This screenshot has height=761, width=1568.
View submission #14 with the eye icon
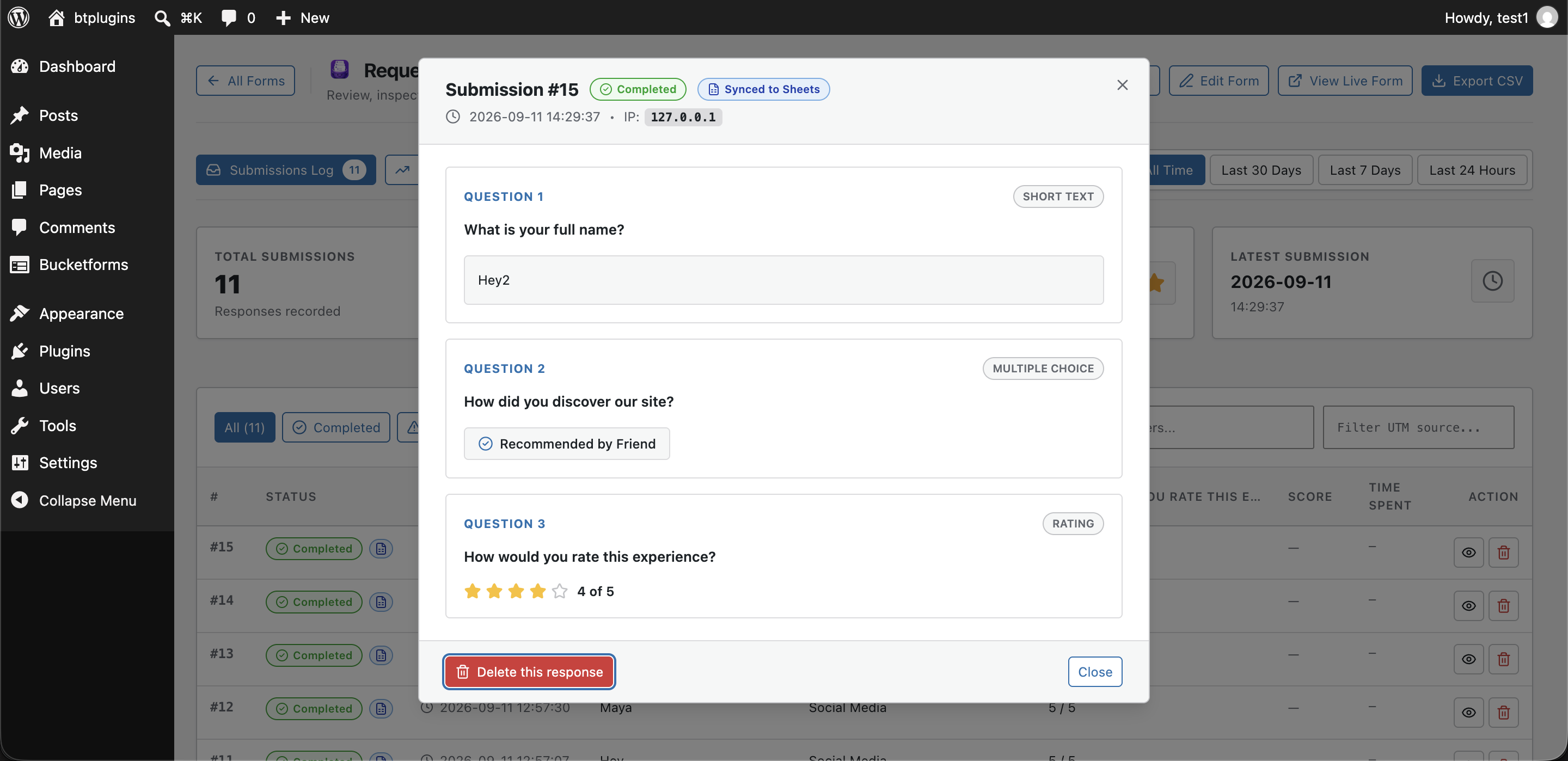(1468, 606)
